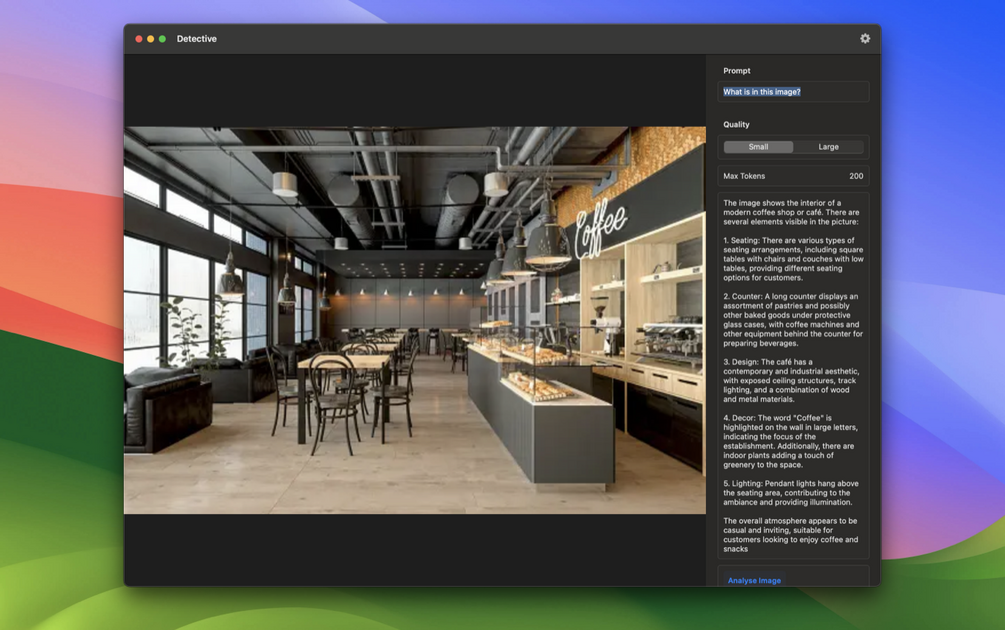1005x630 pixels.
Task: Select the Large quality option
Action: 828,147
